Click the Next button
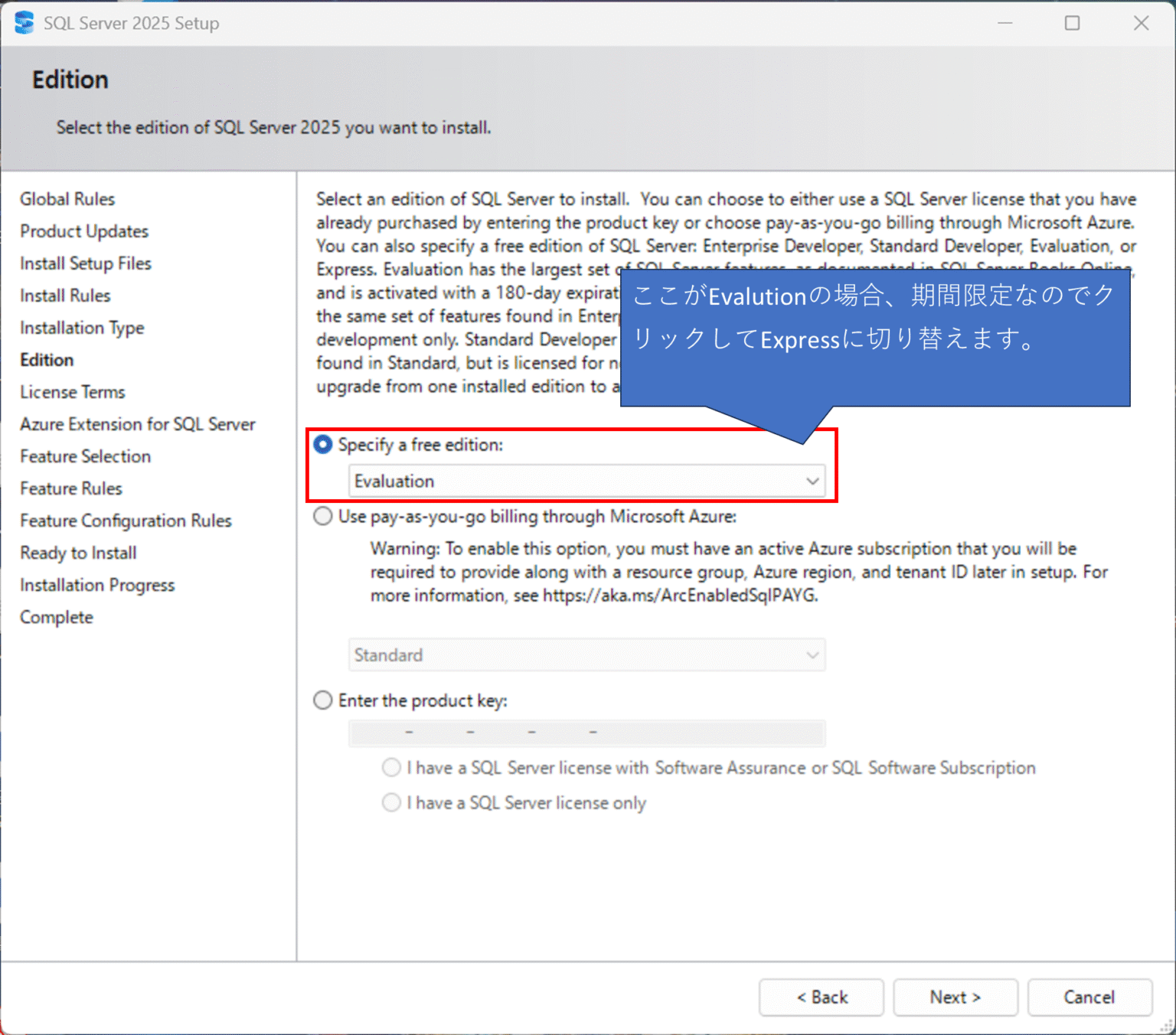Viewport: 1176px width, 1035px height. click(955, 997)
